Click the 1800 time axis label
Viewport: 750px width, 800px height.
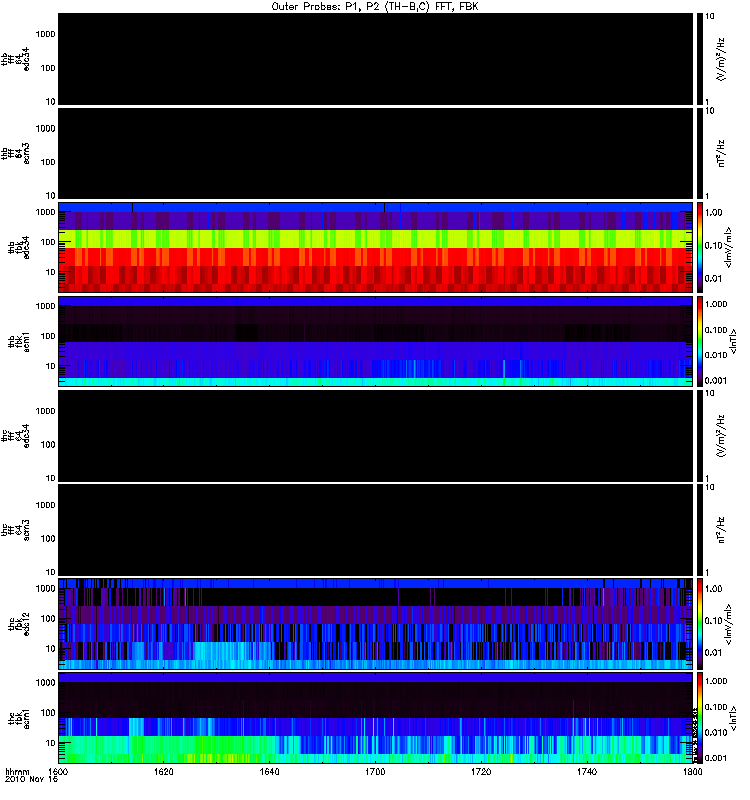pos(692,771)
